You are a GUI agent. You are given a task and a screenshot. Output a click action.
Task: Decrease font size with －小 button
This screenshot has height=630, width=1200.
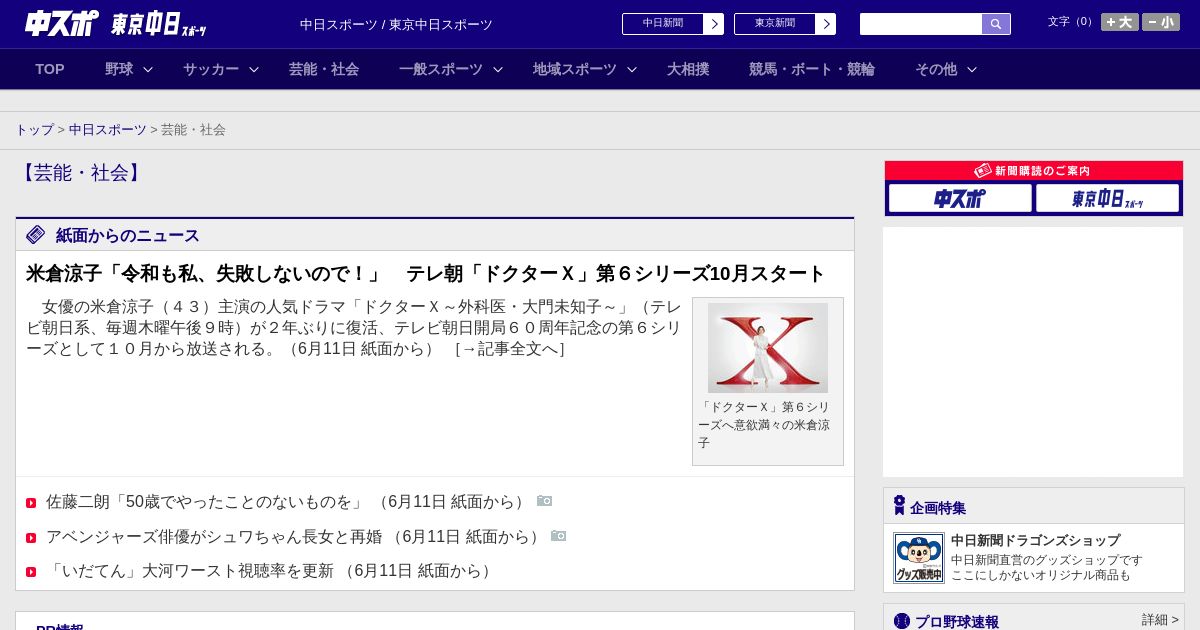click(x=1161, y=22)
